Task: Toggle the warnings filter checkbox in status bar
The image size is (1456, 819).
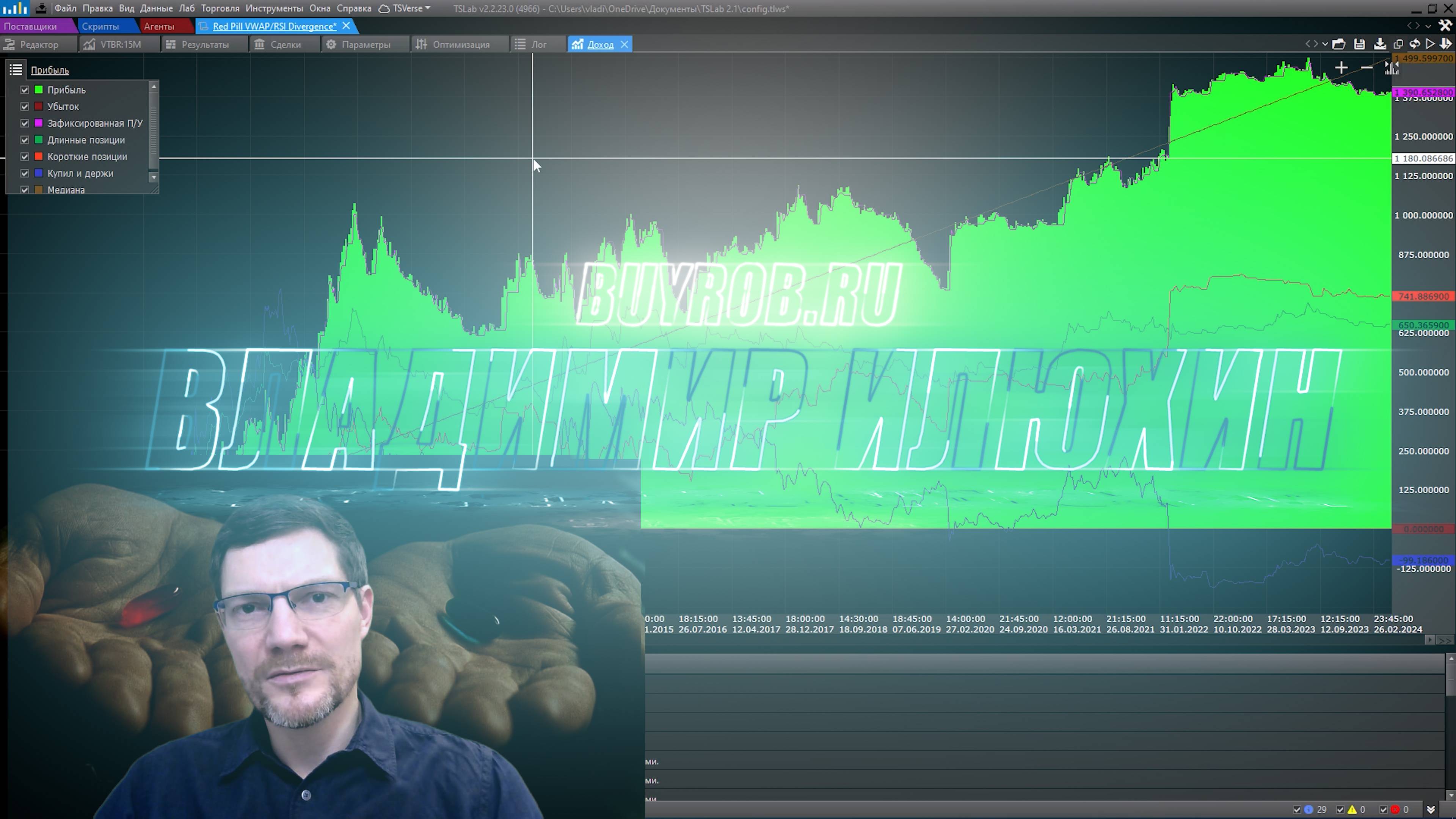Action: (1340, 810)
